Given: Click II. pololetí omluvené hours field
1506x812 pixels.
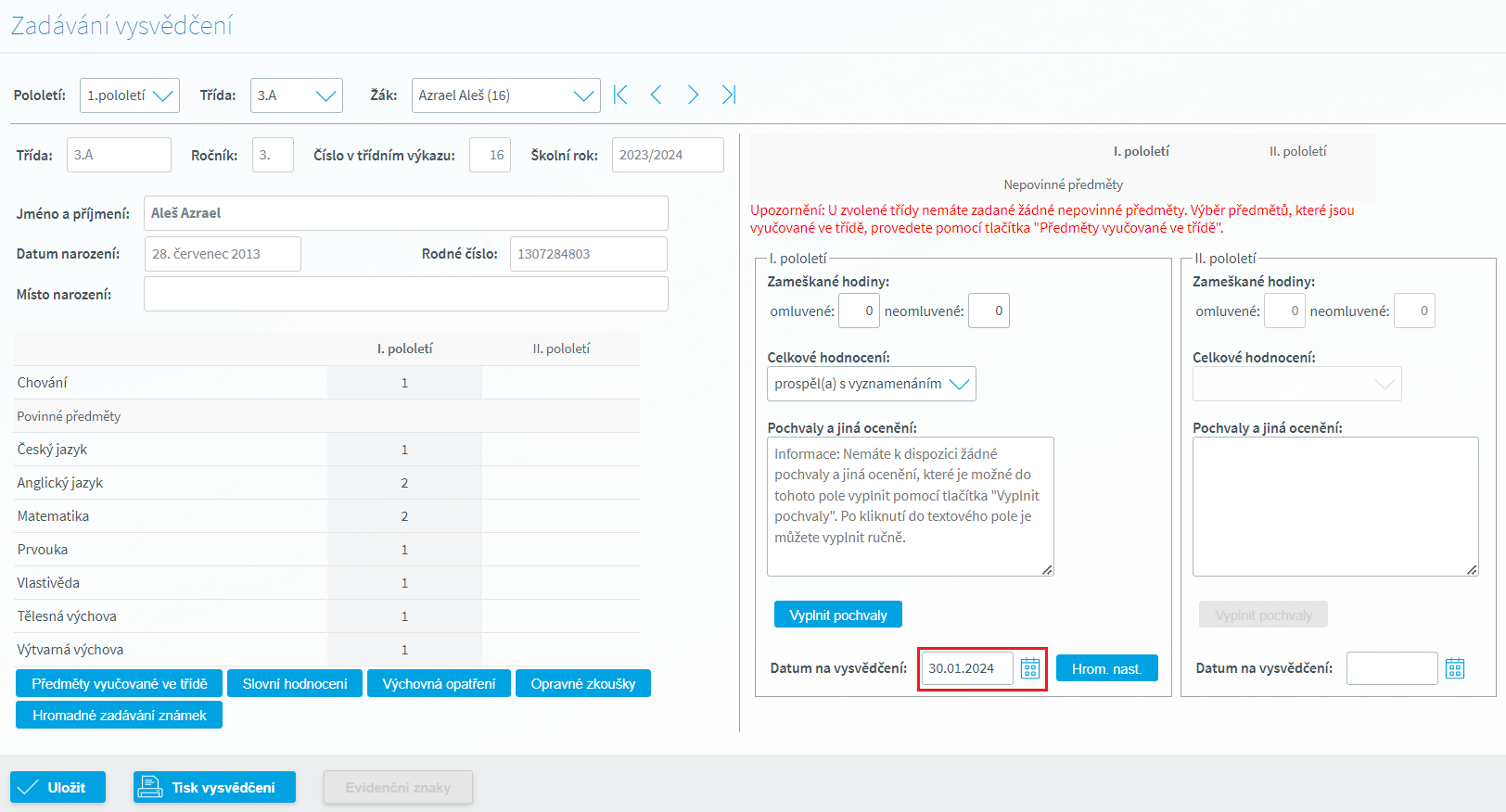Looking at the screenshot, I should (1284, 311).
